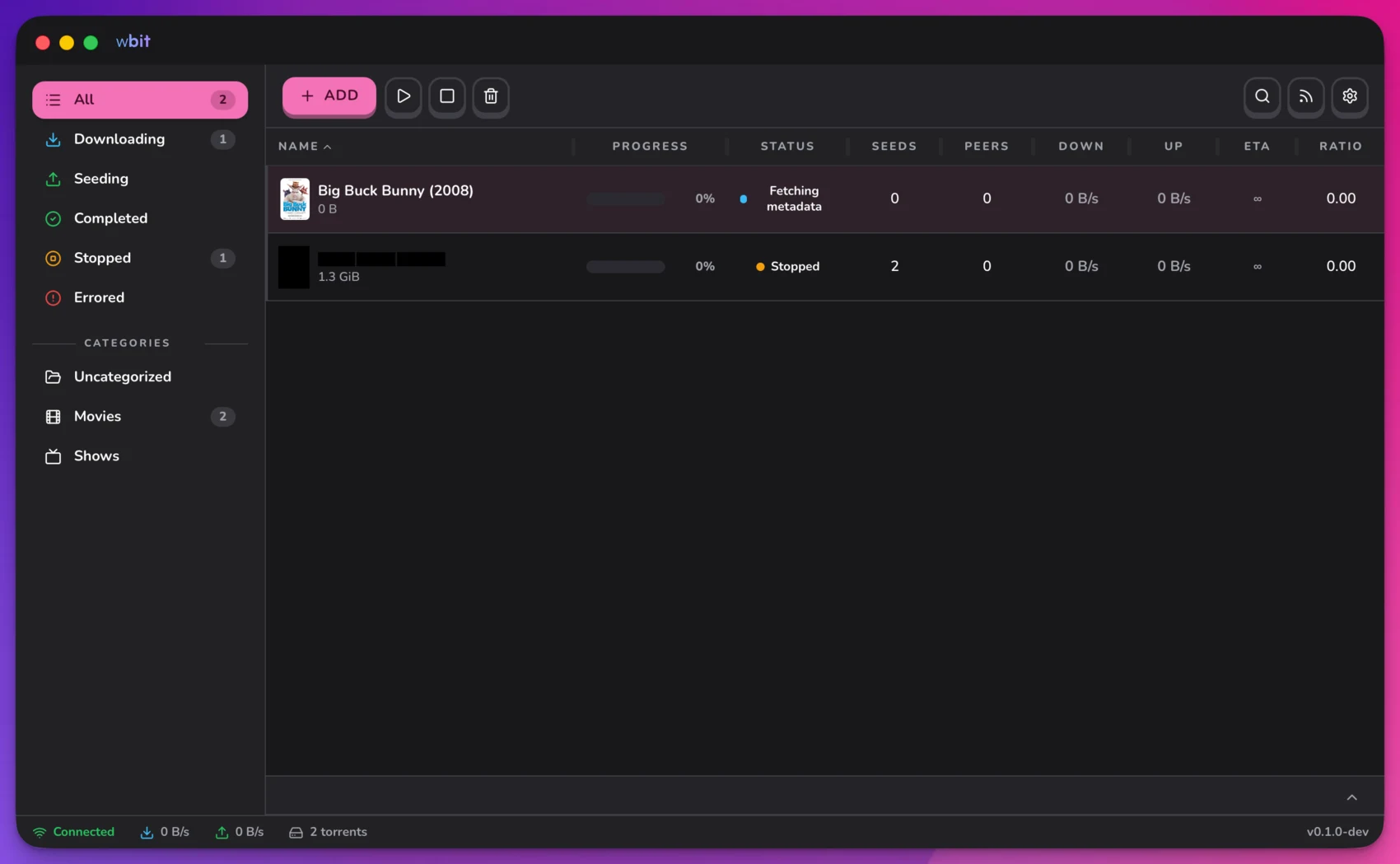This screenshot has height=864, width=1400.
Task: Sort by RATIO column
Action: [x=1341, y=147]
